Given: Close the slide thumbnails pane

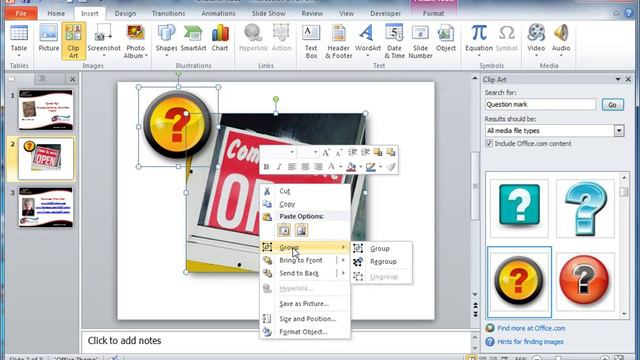Looking at the screenshot, I should tap(72, 79).
